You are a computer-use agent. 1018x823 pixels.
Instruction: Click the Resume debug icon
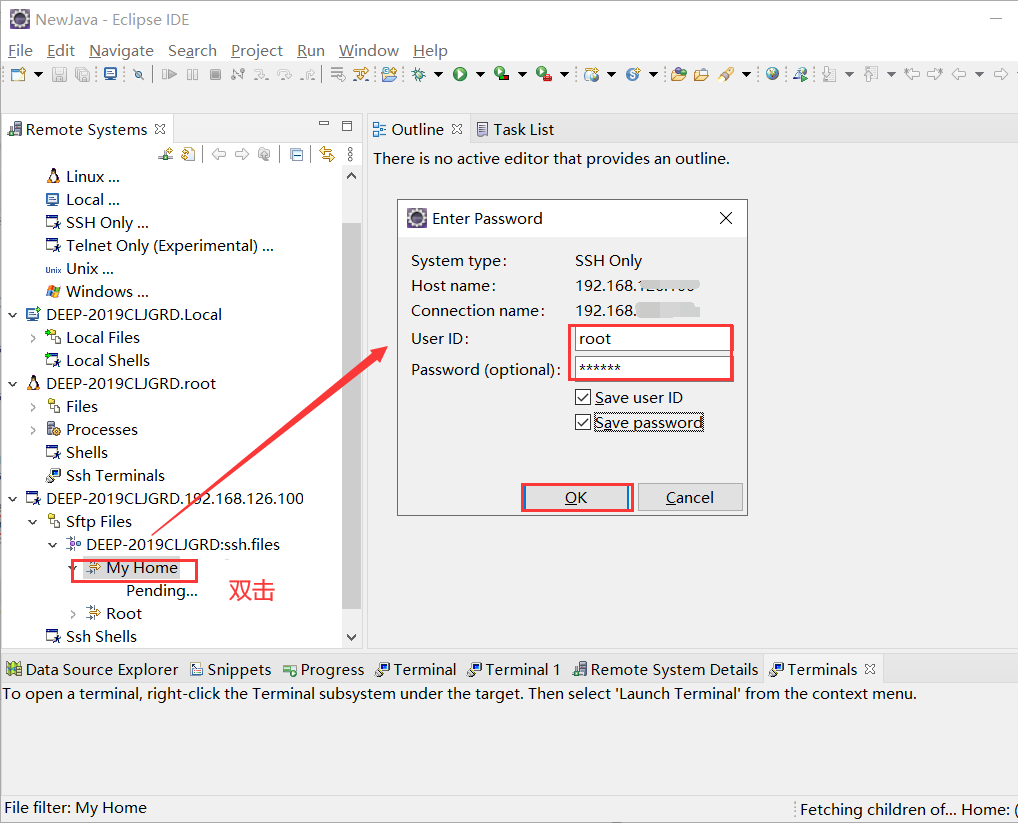coord(169,75)
